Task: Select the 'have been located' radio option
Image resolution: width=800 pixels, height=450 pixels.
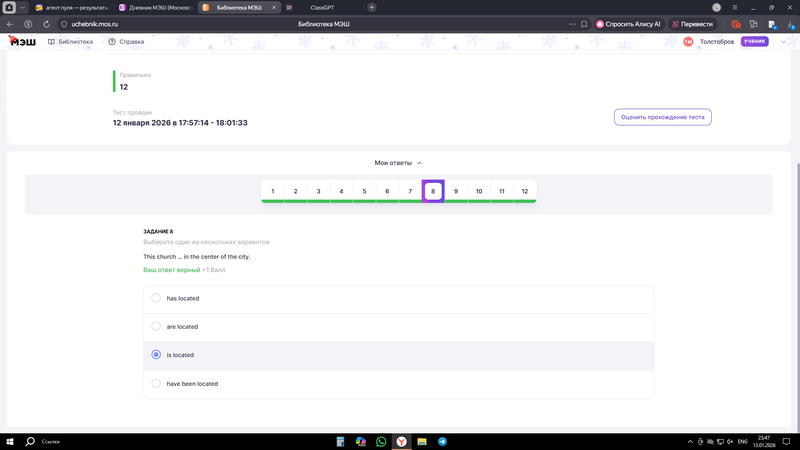Action: coord(156,383)
